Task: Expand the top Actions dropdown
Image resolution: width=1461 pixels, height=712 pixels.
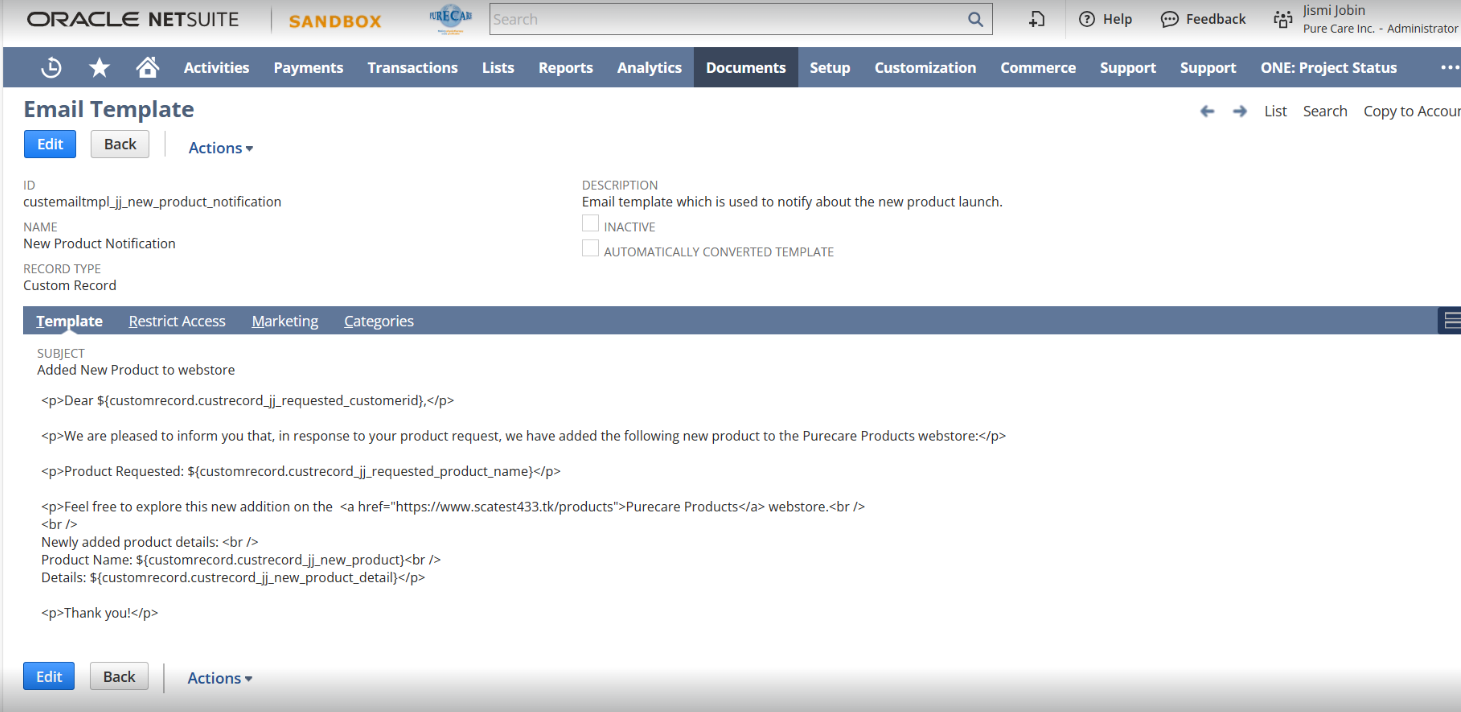Action: click(x=220, y=148)
